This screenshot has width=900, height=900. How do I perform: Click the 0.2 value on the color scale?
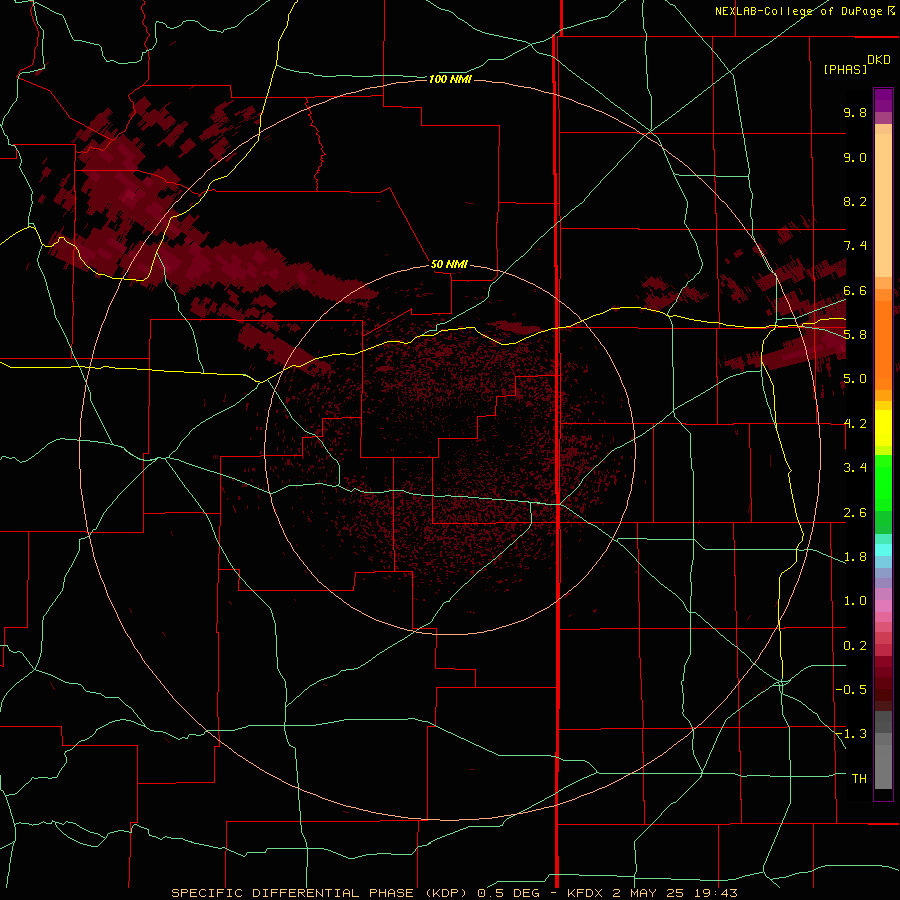855,646
